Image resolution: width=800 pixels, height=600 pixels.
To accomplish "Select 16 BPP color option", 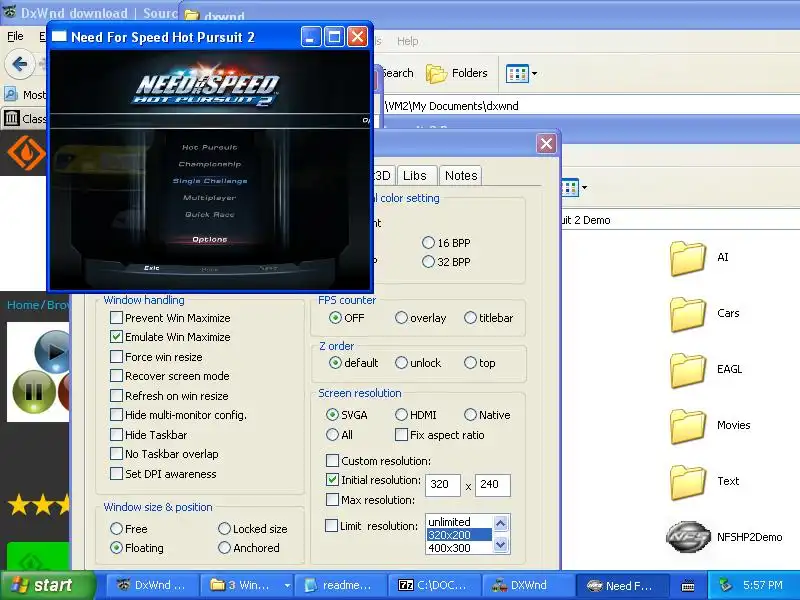I will tap(428, 243).
